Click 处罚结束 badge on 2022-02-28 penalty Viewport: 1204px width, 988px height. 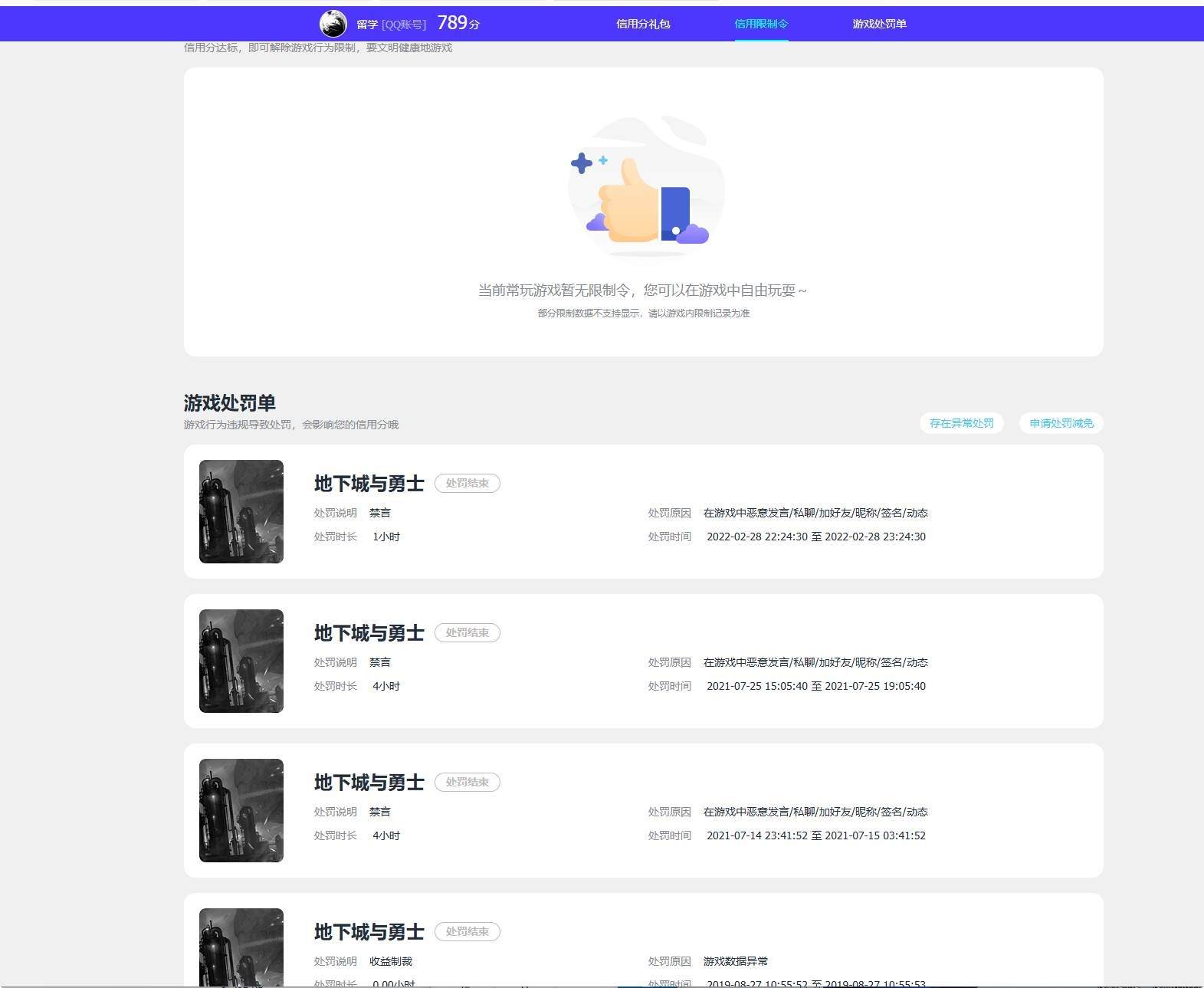(x=467, y=484)
